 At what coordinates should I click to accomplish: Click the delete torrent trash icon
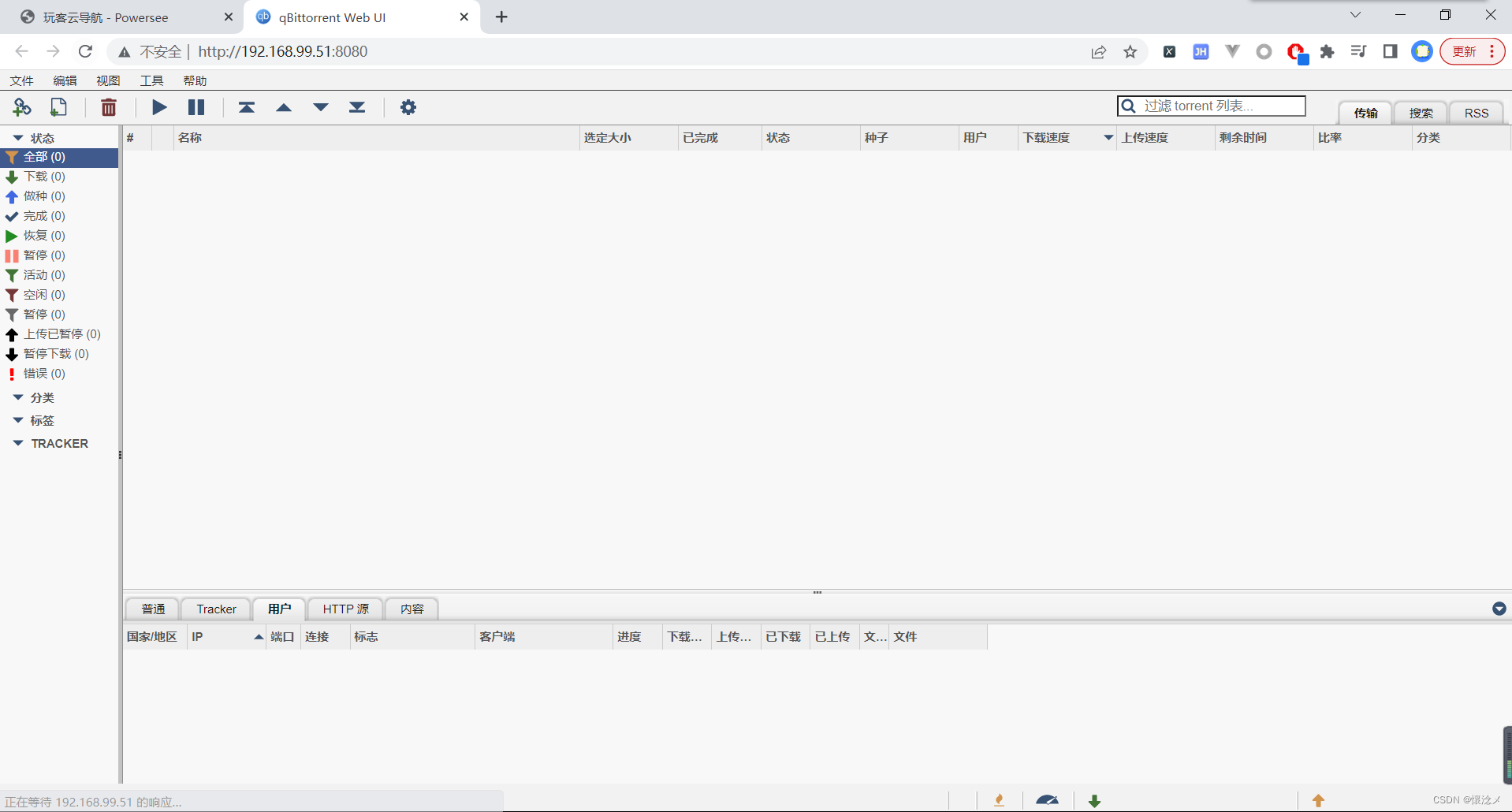[109, 107]
